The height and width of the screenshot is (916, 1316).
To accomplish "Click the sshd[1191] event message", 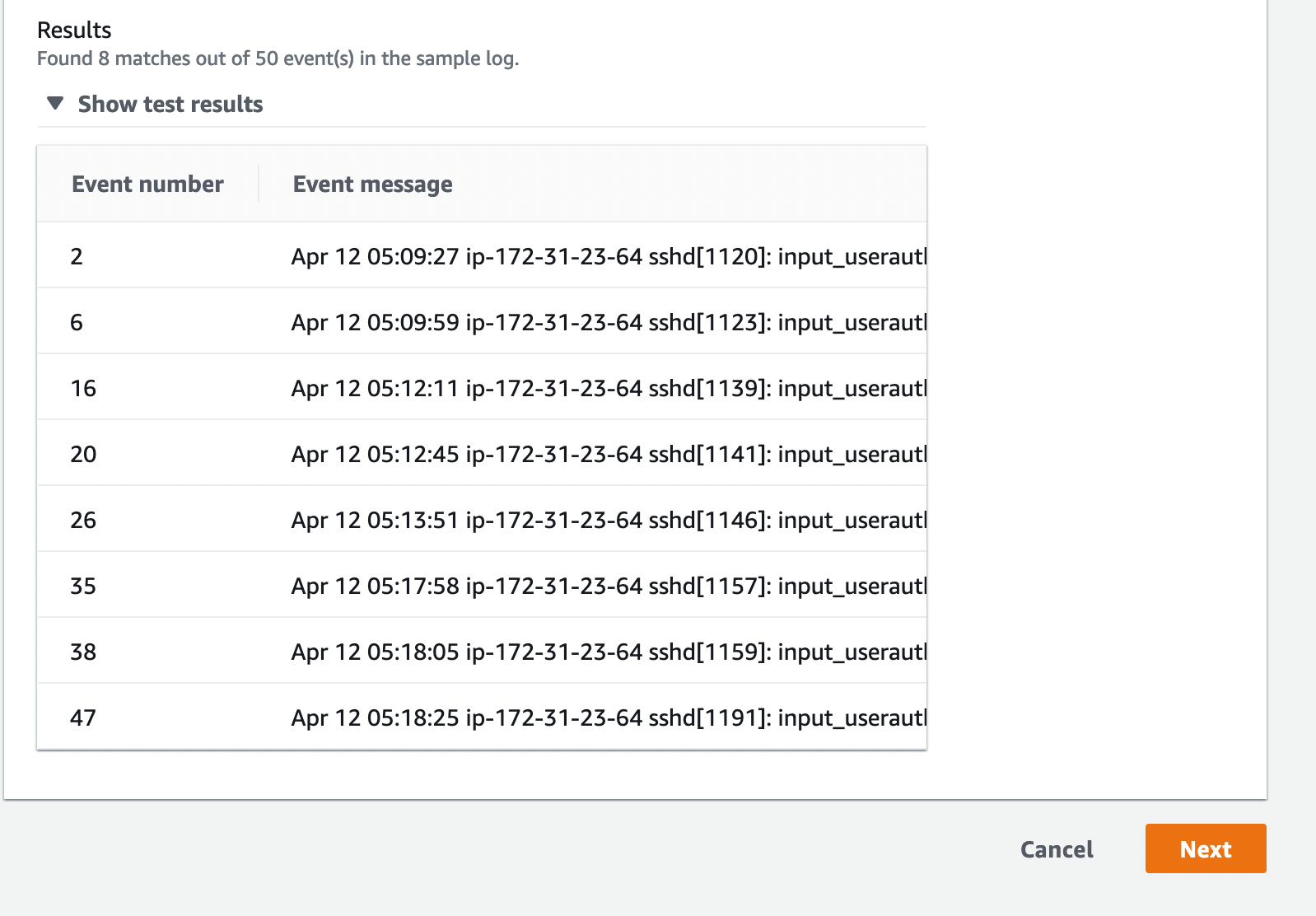I will [x=608, y=717].
